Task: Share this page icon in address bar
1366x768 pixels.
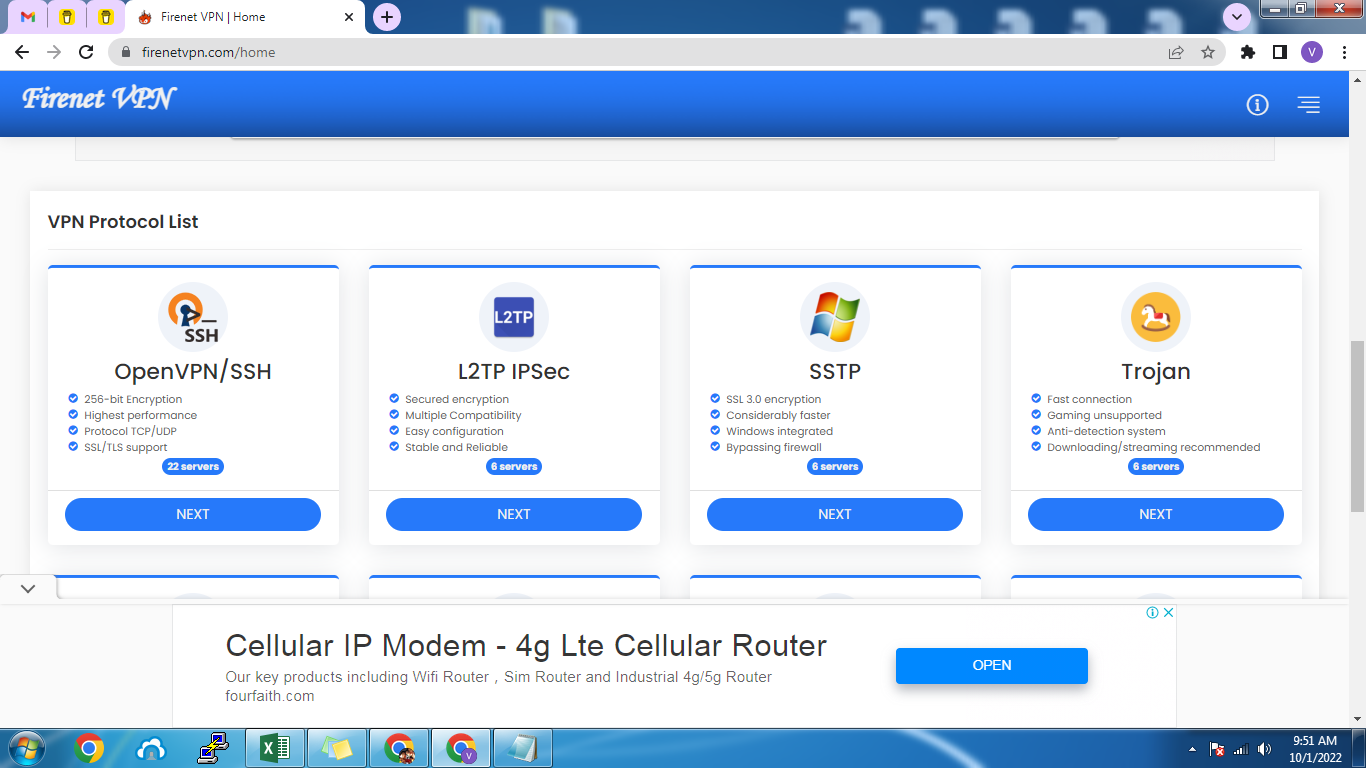Action: click(1176, 52)
